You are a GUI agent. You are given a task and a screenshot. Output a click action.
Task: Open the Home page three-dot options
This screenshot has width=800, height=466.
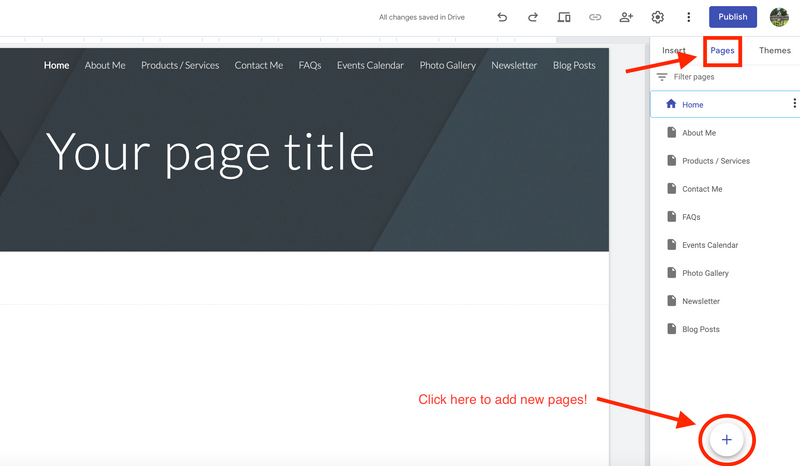pyautogui.click(x=794, y=104)
